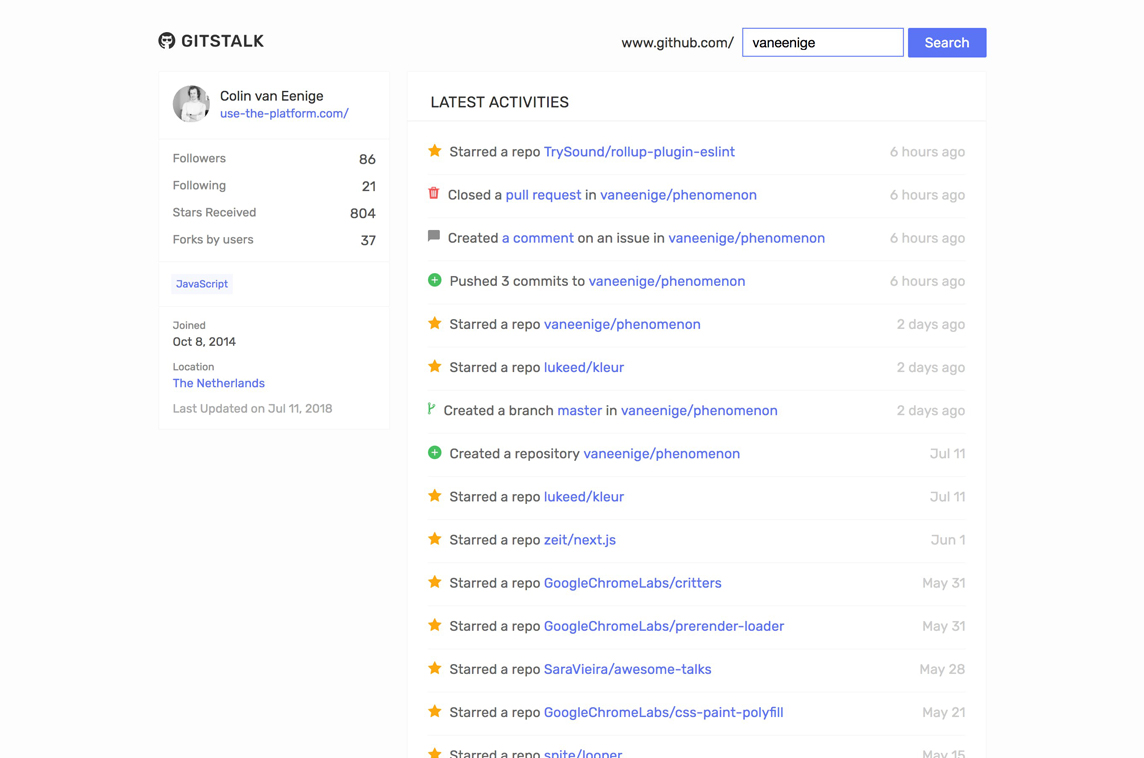Open the zeit/next.js repo link
1144x758 pixels.
tap(580, 540)
